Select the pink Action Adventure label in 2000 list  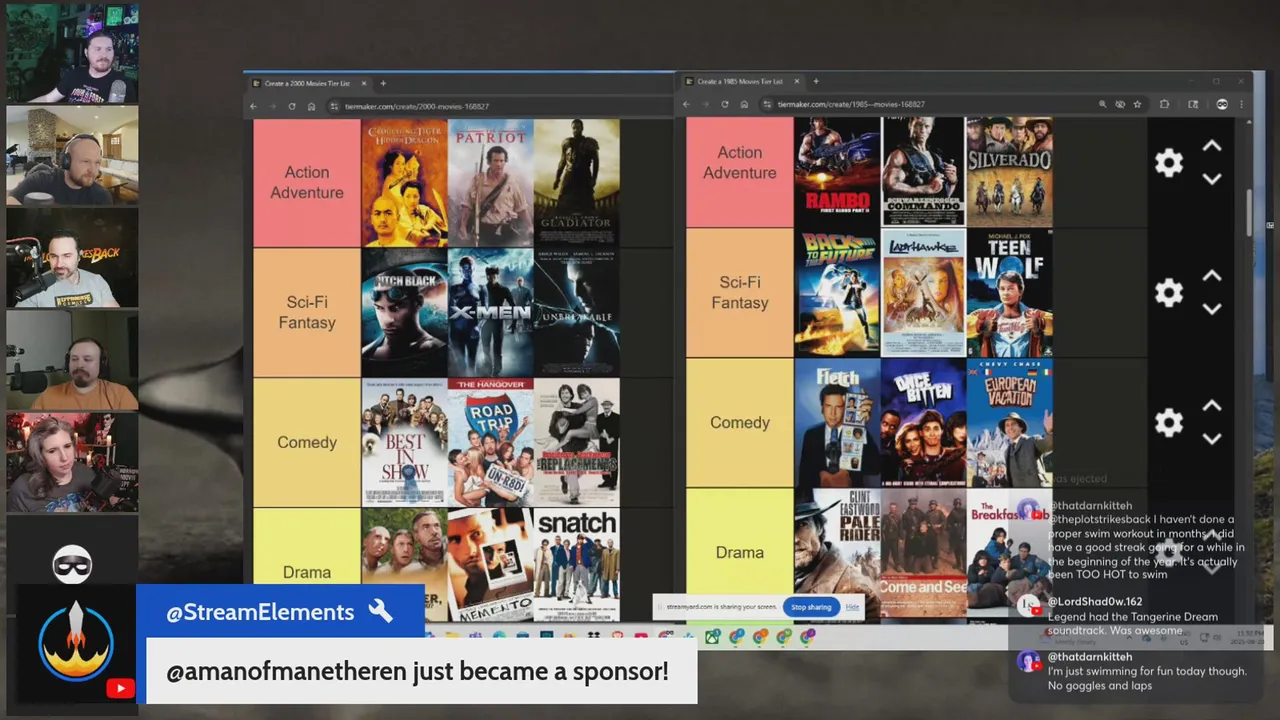click(307, 183)
